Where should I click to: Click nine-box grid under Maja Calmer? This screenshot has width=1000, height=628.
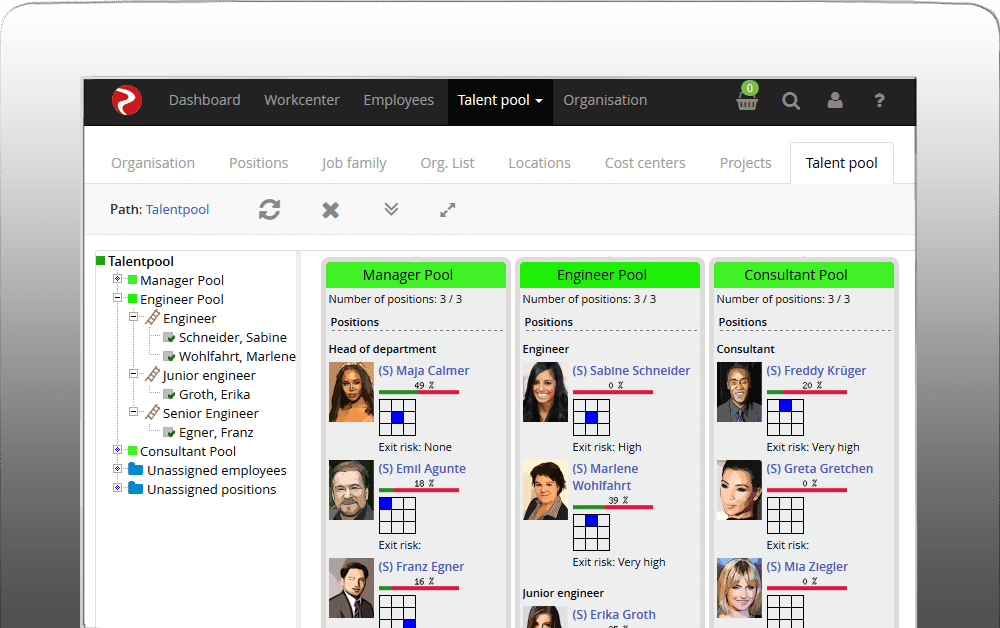point(397,418)
